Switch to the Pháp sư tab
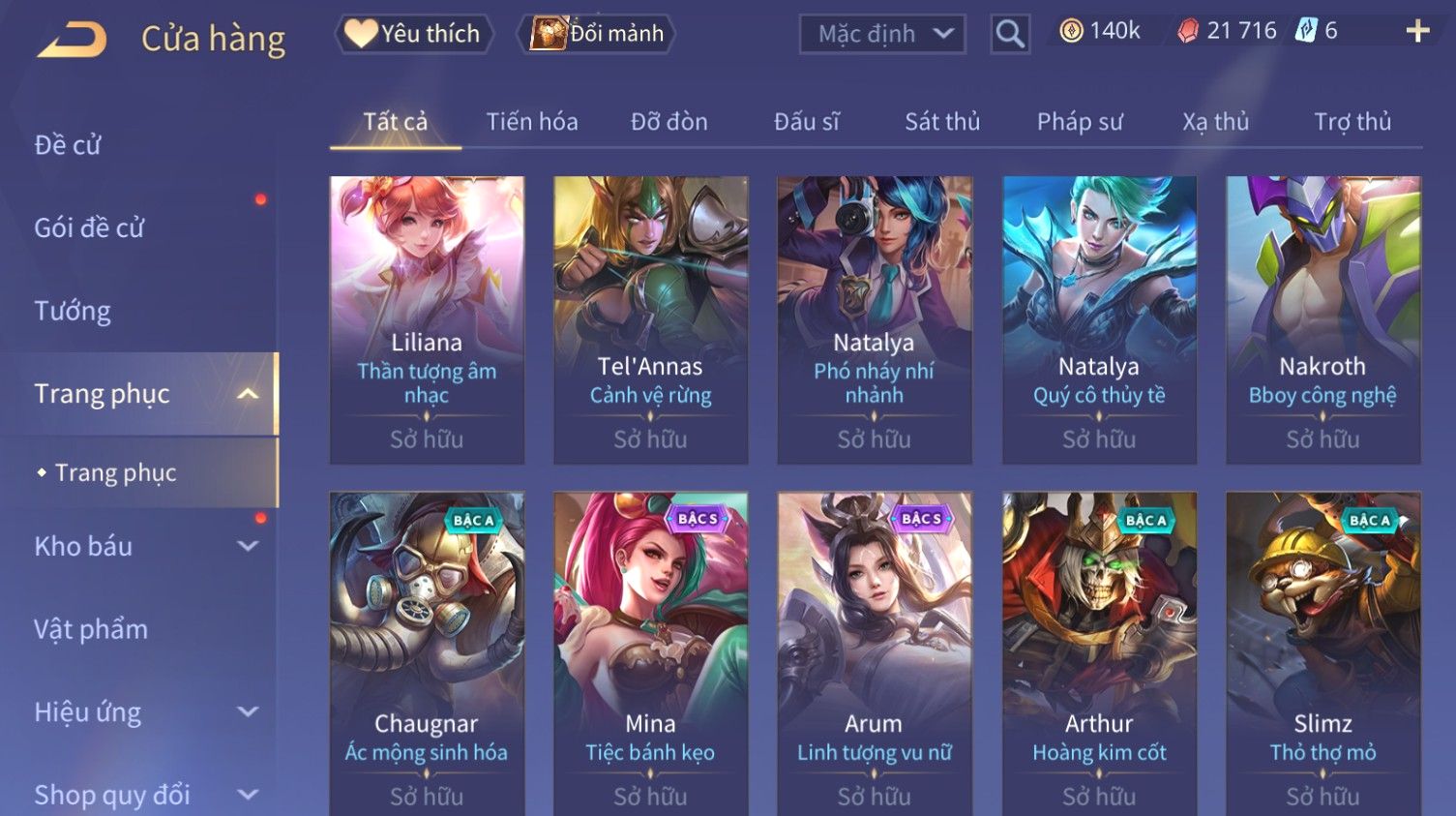 1080,122
